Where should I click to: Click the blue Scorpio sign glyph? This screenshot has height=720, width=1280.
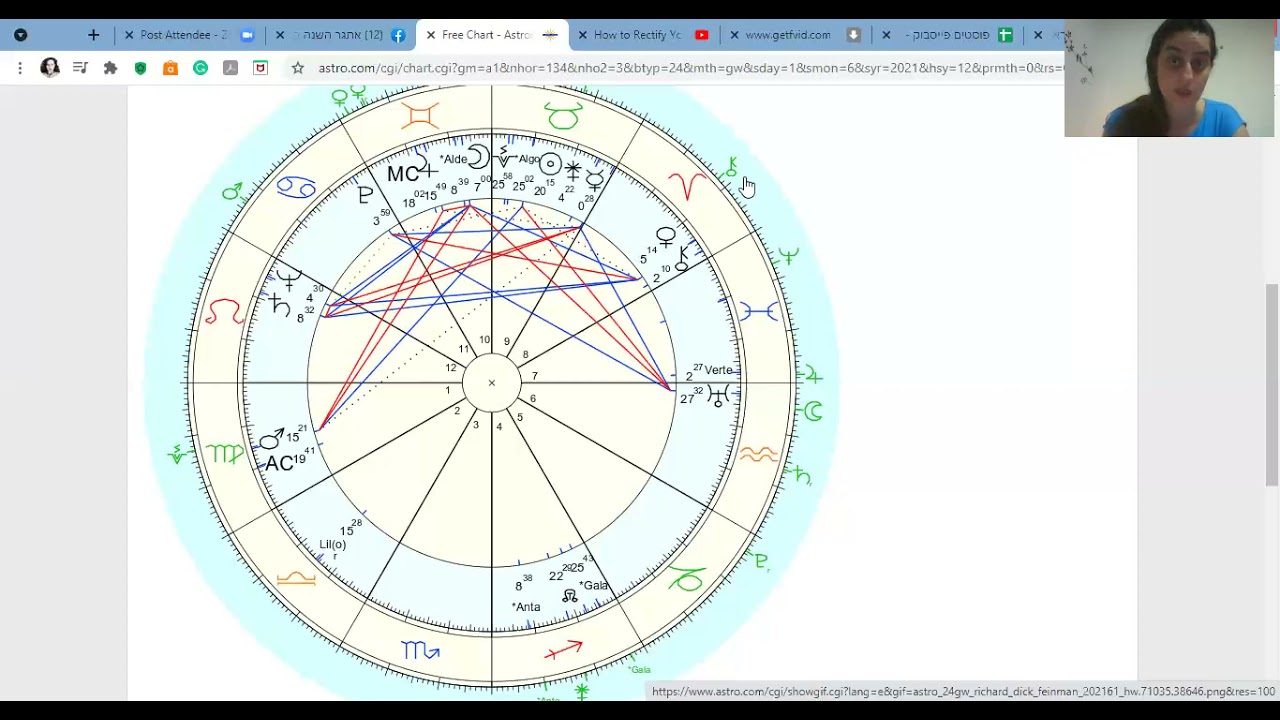click(420, 651)
